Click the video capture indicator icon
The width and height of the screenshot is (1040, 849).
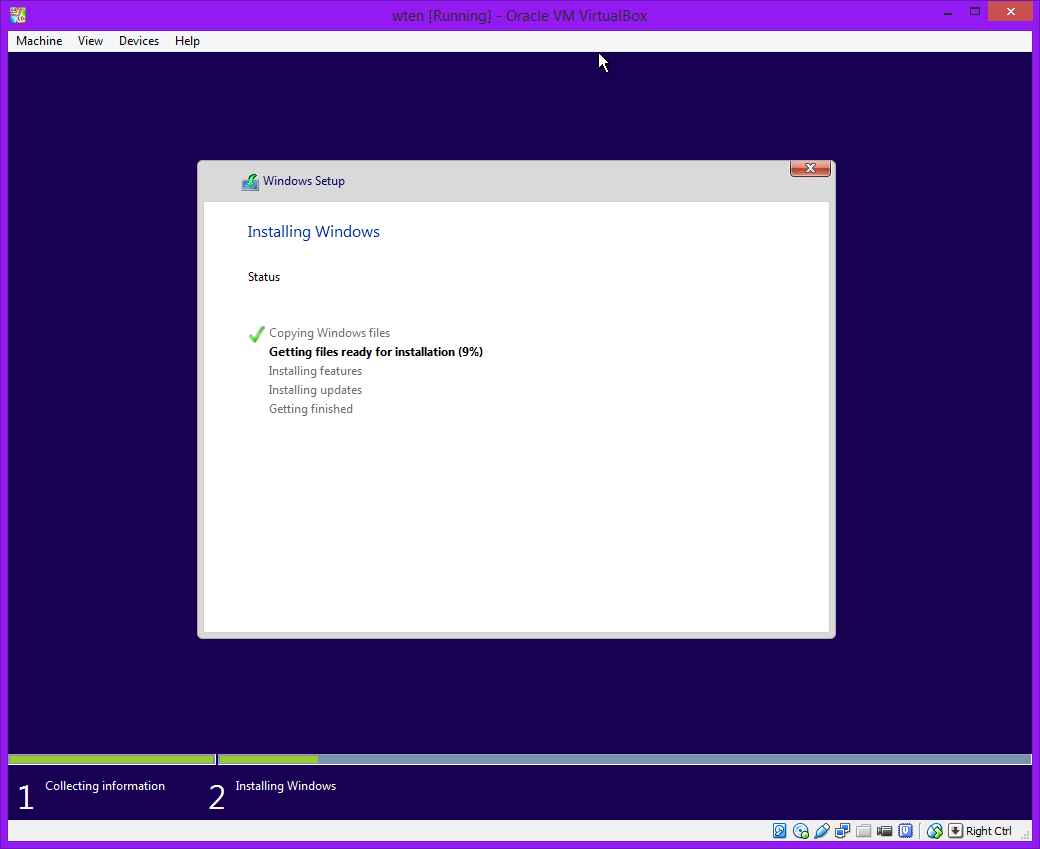pos(885,831)
